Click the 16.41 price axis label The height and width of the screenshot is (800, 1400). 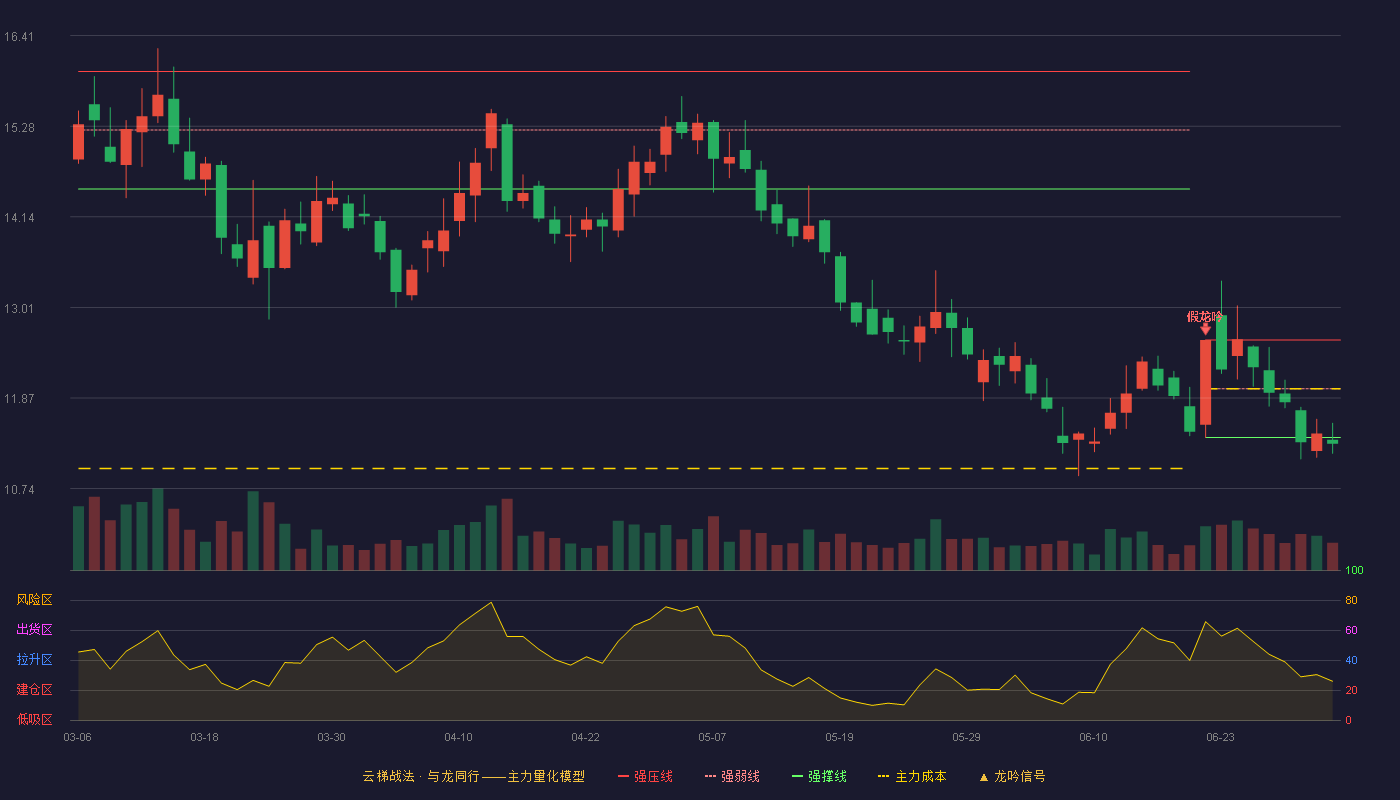(19, 37)
